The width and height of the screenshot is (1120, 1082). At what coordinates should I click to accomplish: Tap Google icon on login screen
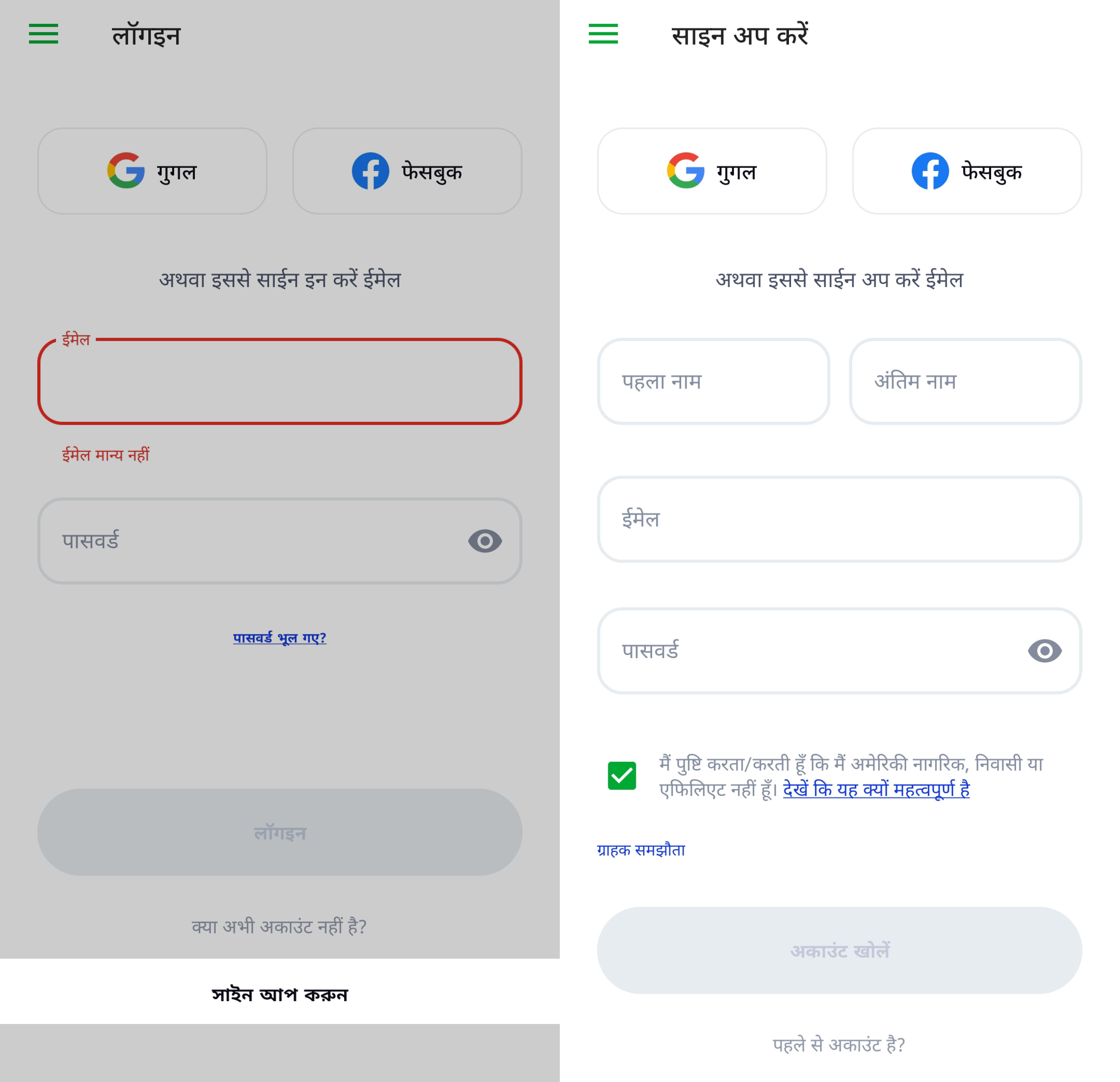pyautogui.click(x=126, y=171)
